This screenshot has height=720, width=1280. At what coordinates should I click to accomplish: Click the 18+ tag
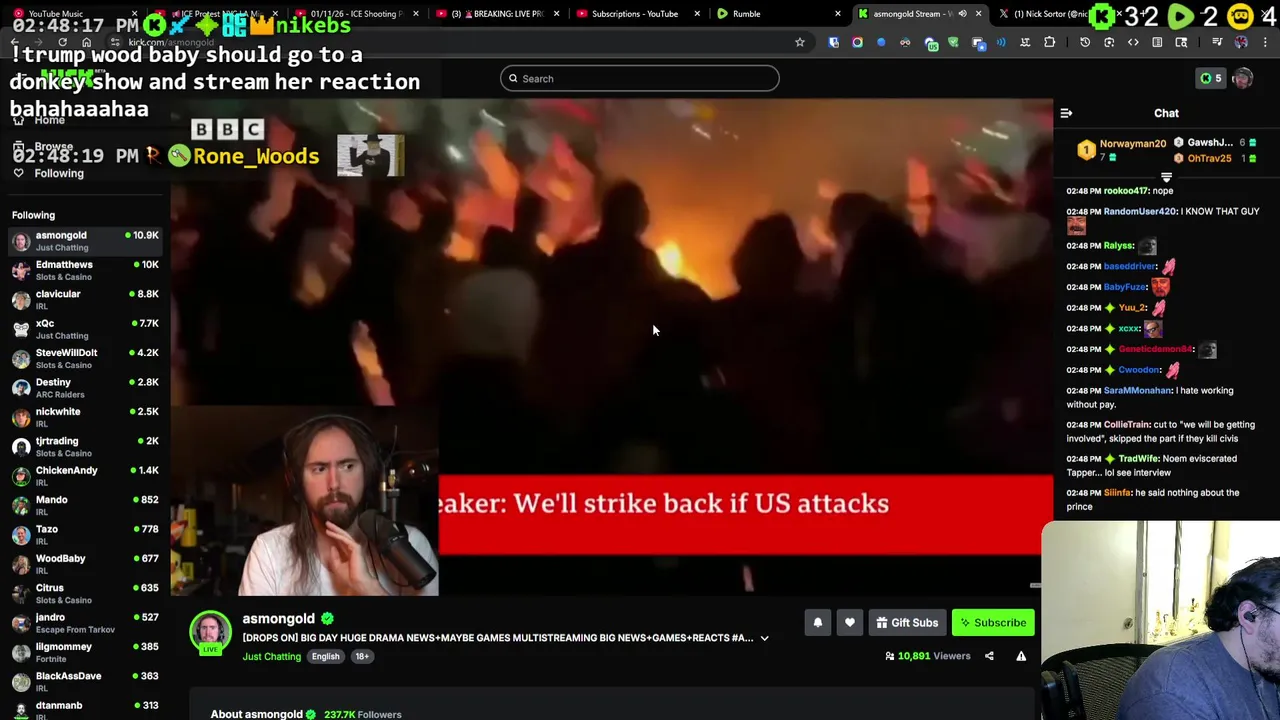(361, 656)
